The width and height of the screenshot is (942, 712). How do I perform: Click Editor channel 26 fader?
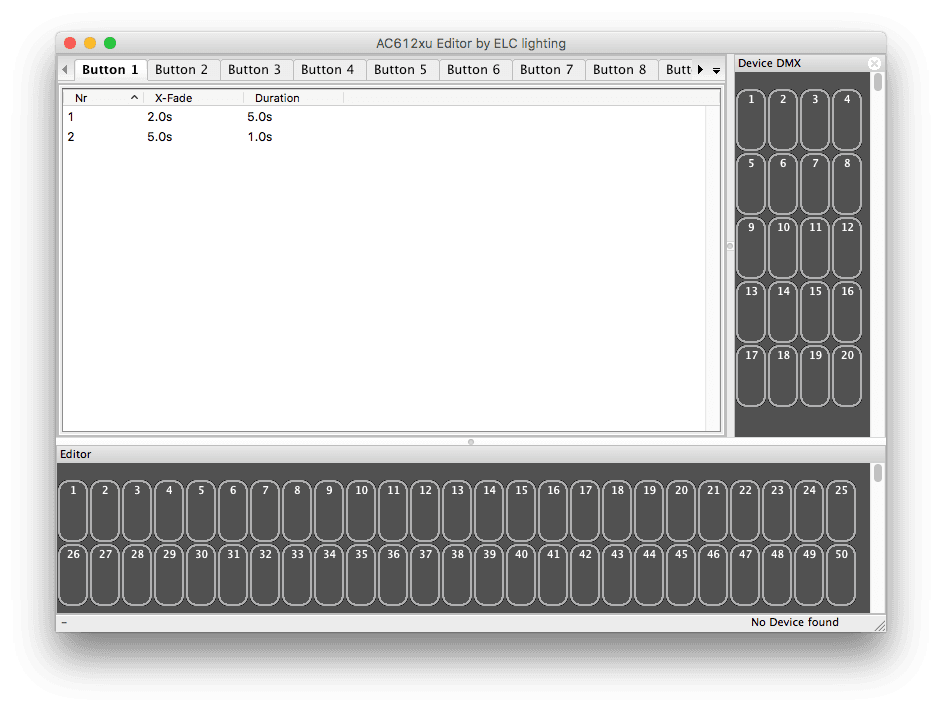(x=73, y=575)
